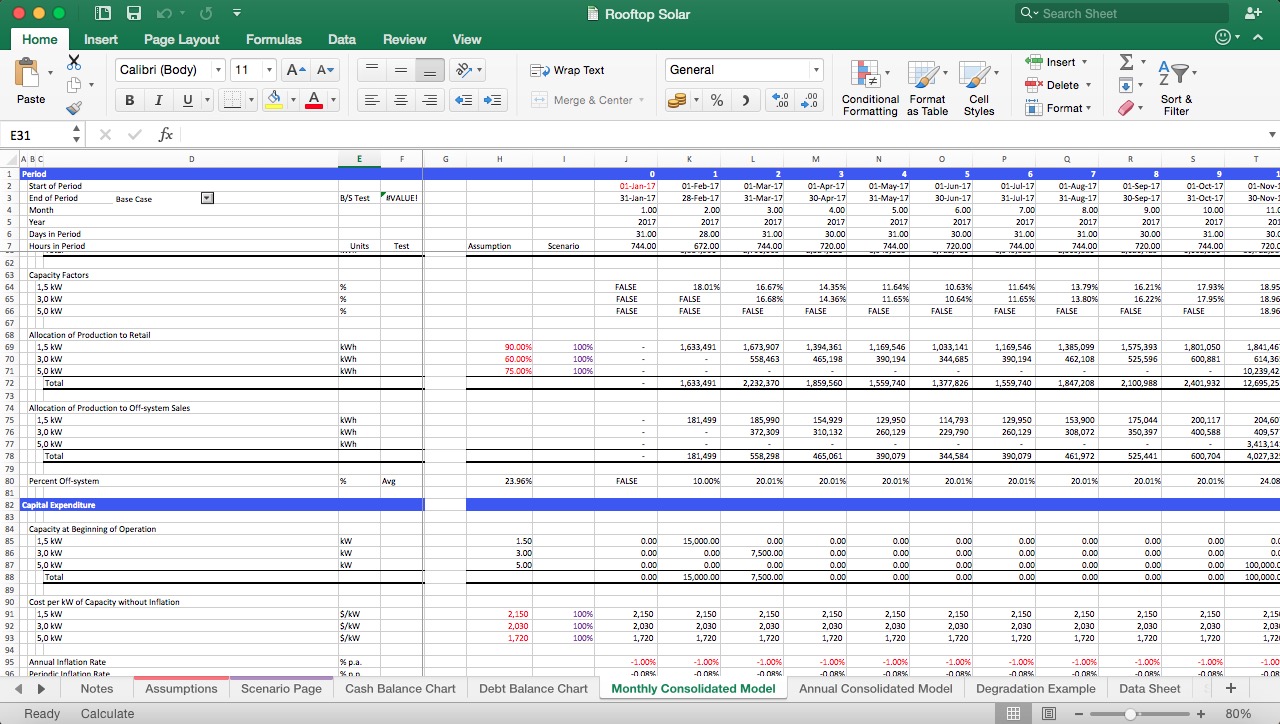Increase indent icon
1280x724 pixels.
click(x=493, y=100)
